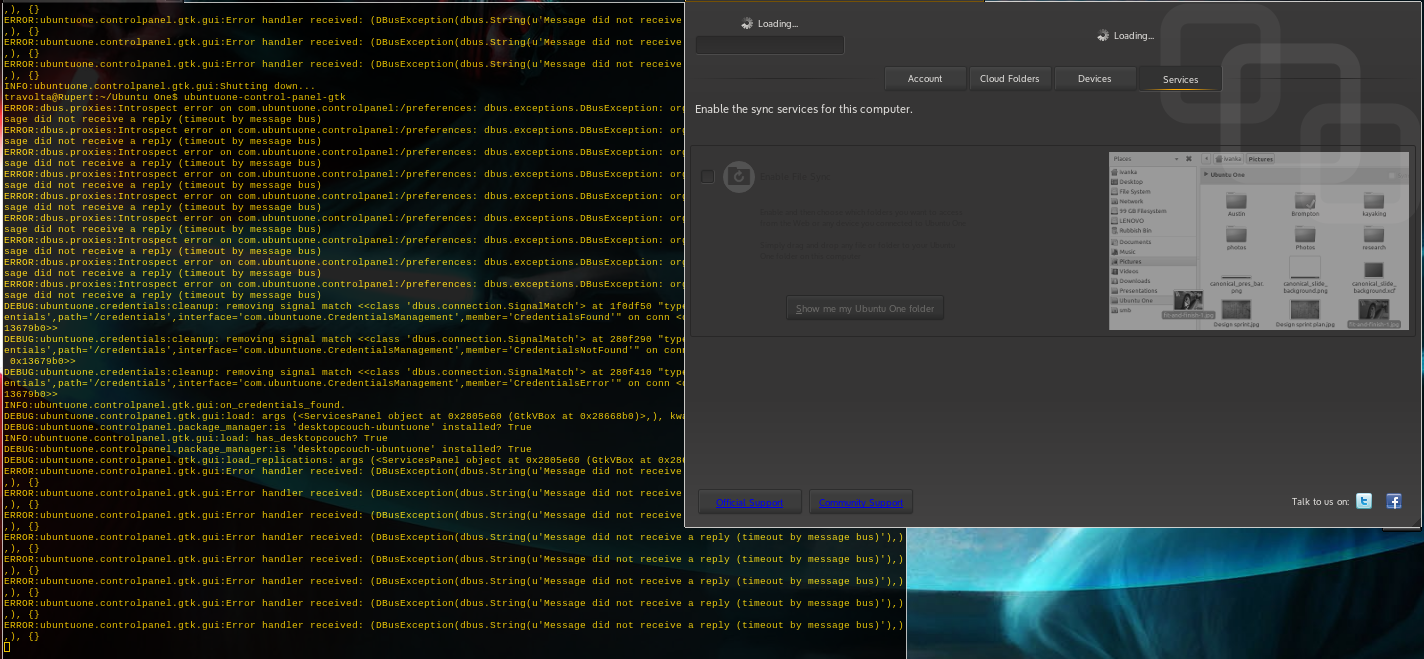Image resolution: width=1424 pixels, height=659 pixels.
Task: Open the Cloud Folders tab
Action: click(1009, 78)
